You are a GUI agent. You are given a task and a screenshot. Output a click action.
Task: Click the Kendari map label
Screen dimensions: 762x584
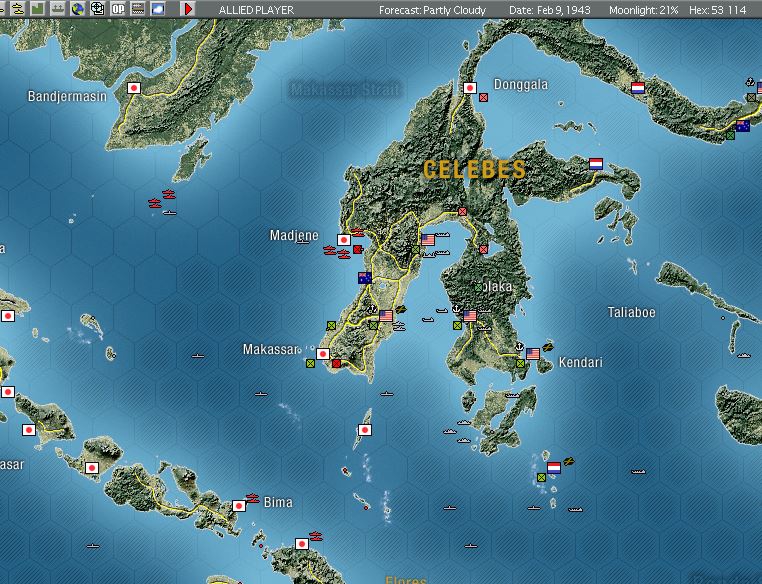click(x=580, y=362)
